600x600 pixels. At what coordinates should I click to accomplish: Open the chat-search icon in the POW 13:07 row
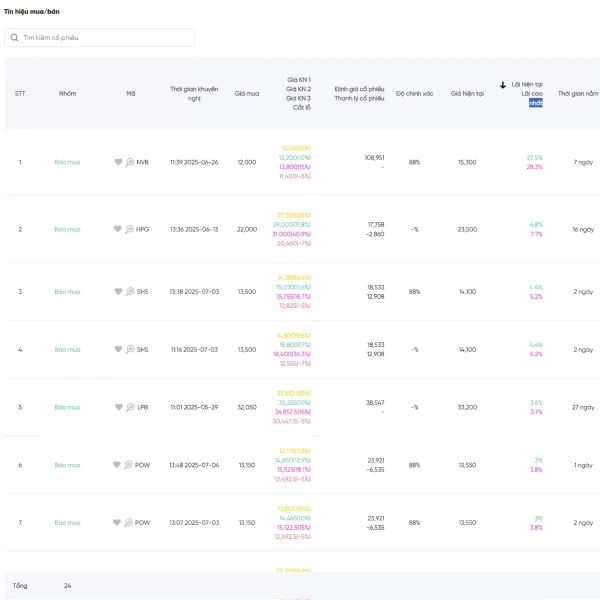tap(129, 522)
